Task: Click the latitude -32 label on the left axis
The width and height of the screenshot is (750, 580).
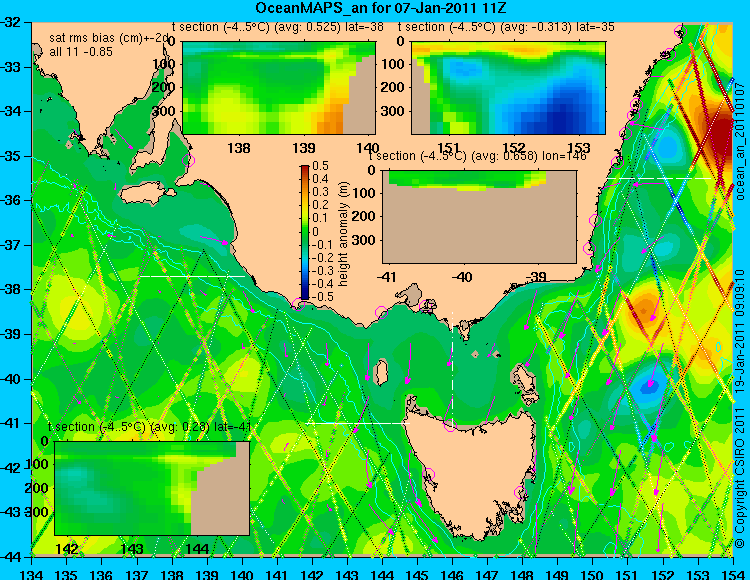Action: pyautogui.click(x=10, y=22)
